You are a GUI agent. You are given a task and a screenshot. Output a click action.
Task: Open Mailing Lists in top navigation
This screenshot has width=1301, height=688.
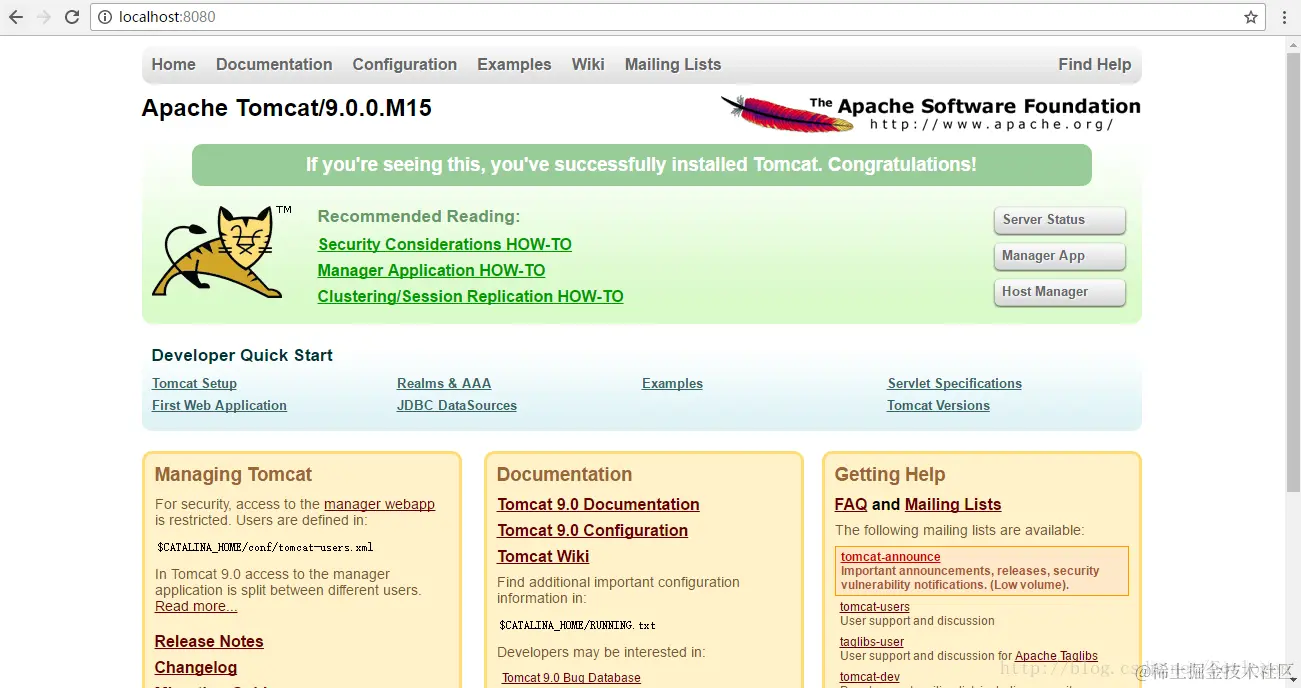[x=673, y=64]
